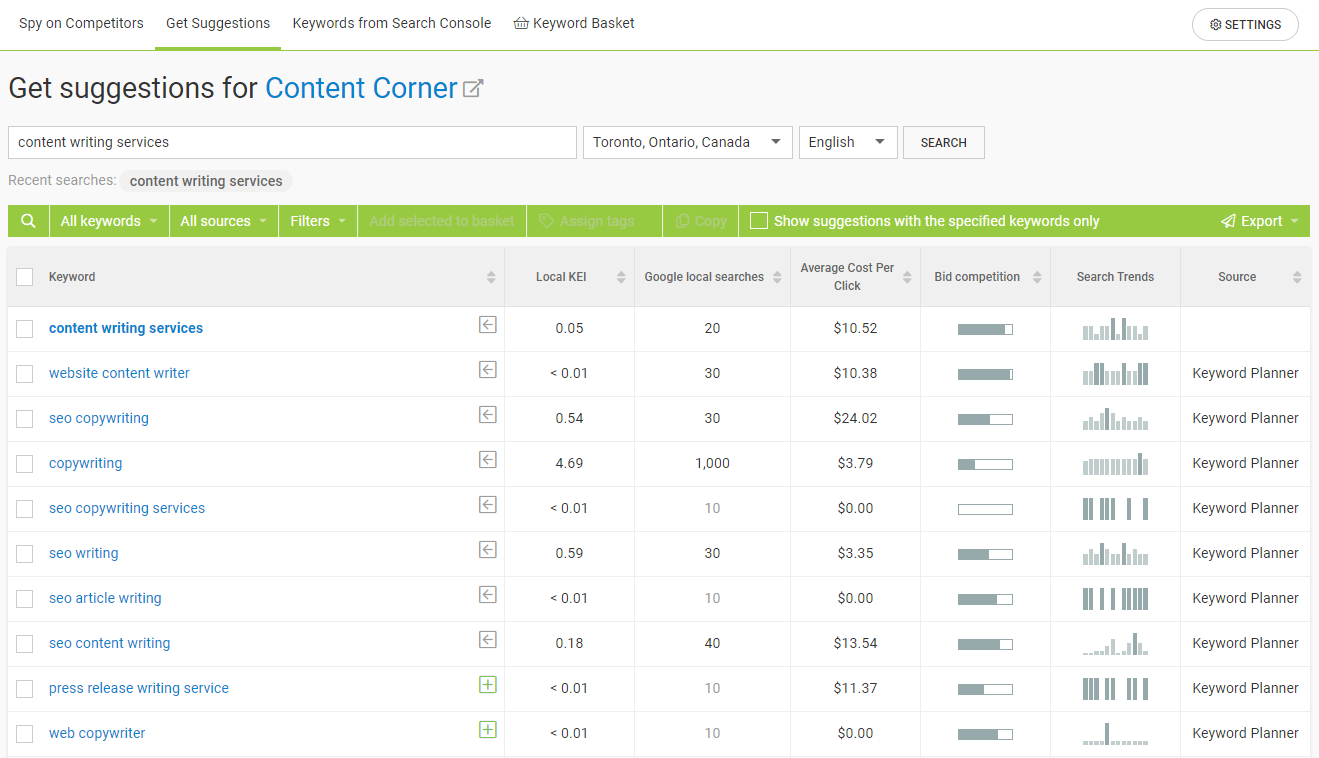The width and height of the screenshot is (1319, 758).
Task: Enable 'Show suggestions with the specified keywords only'
Action: click(x=758, y=221)
